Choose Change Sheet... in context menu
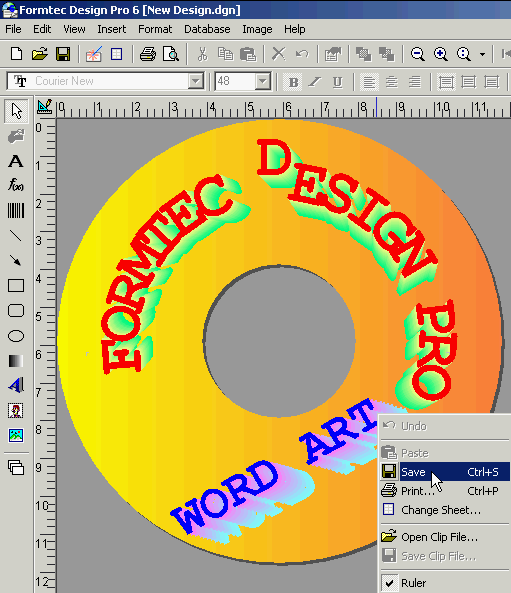 tap(445, 510)
